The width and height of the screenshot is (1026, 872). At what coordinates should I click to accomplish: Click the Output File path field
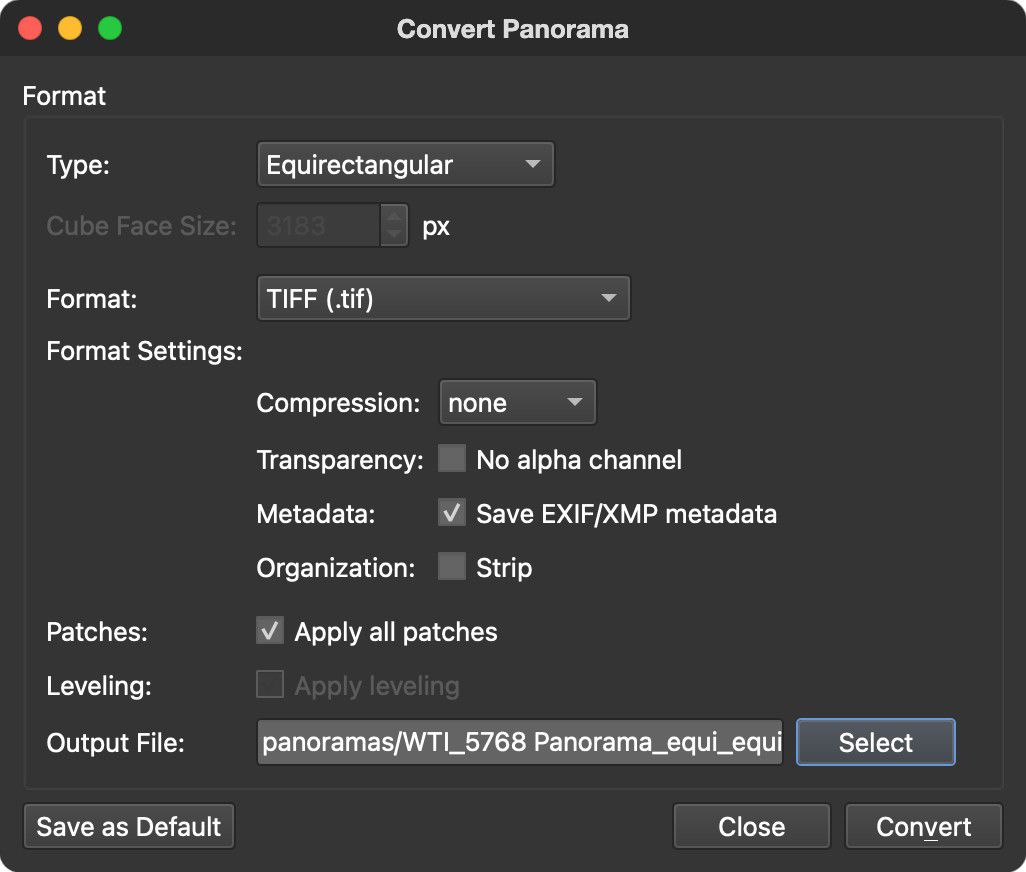tap(520, 742)
